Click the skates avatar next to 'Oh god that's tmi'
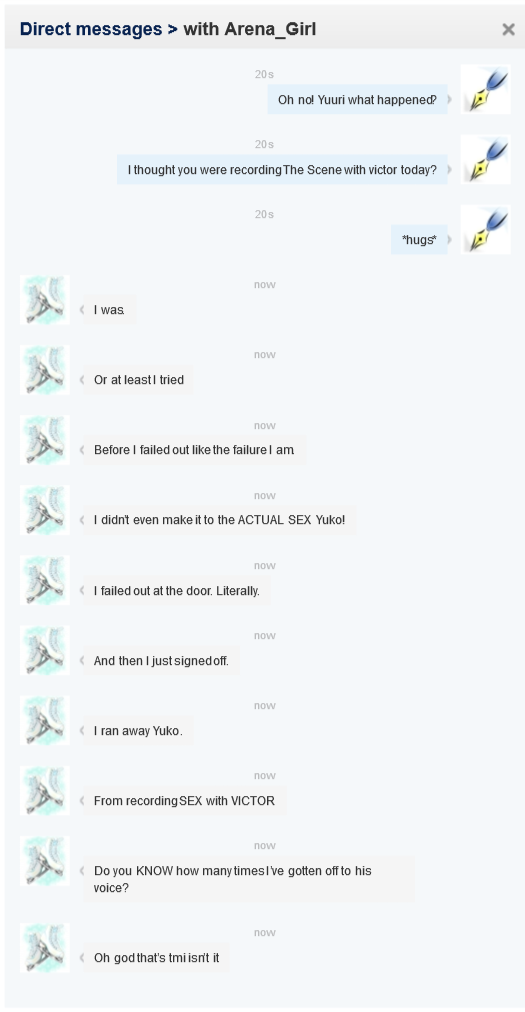Screen dimensions: 525x1012 click(45, 947)
